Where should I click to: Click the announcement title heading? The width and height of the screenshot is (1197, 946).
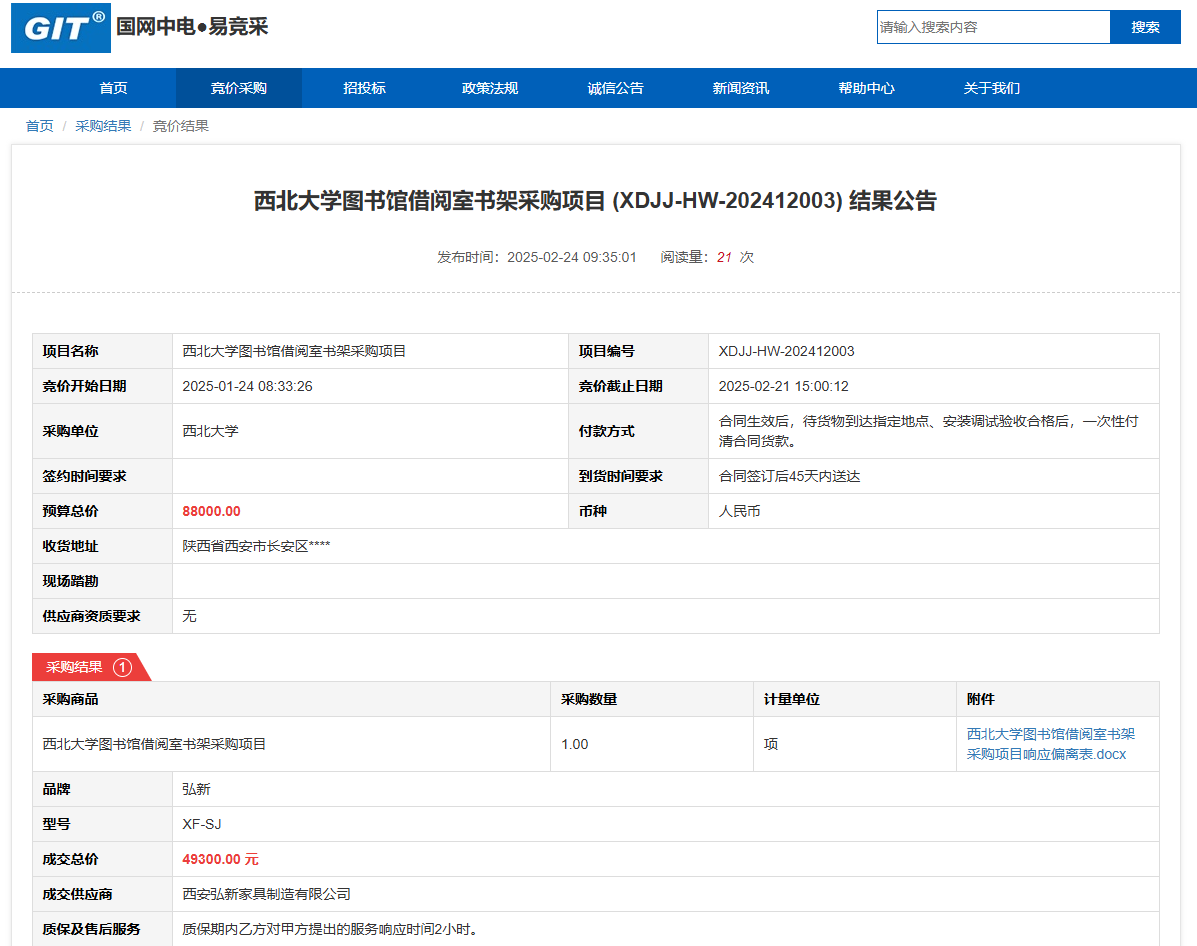tap(595, 201)
